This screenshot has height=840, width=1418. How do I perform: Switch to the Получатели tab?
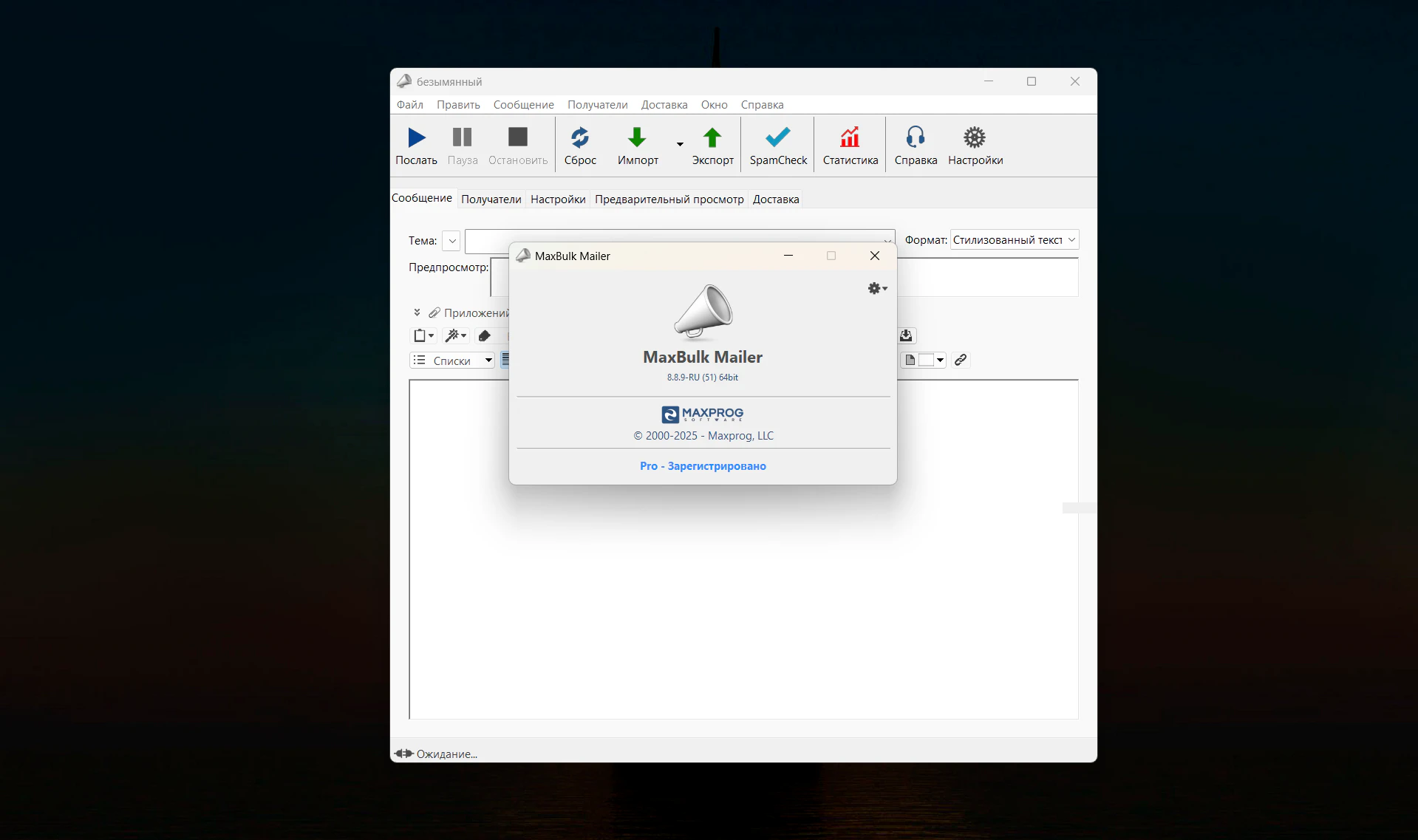click(491, 199)
